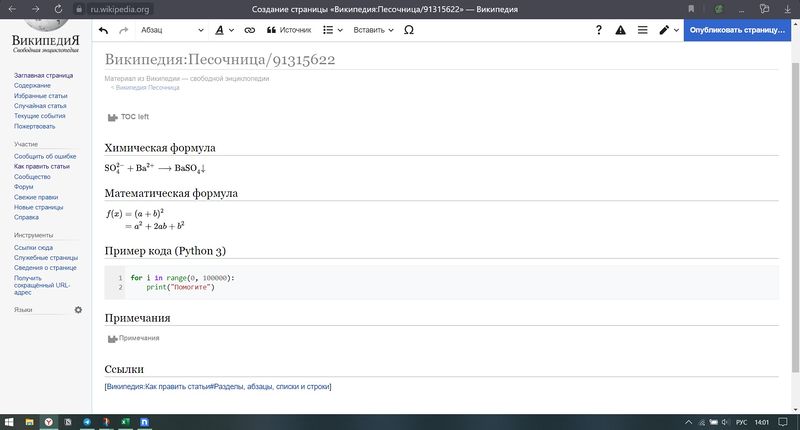Click the languages settings gear icon

click(x=78, y=310)
